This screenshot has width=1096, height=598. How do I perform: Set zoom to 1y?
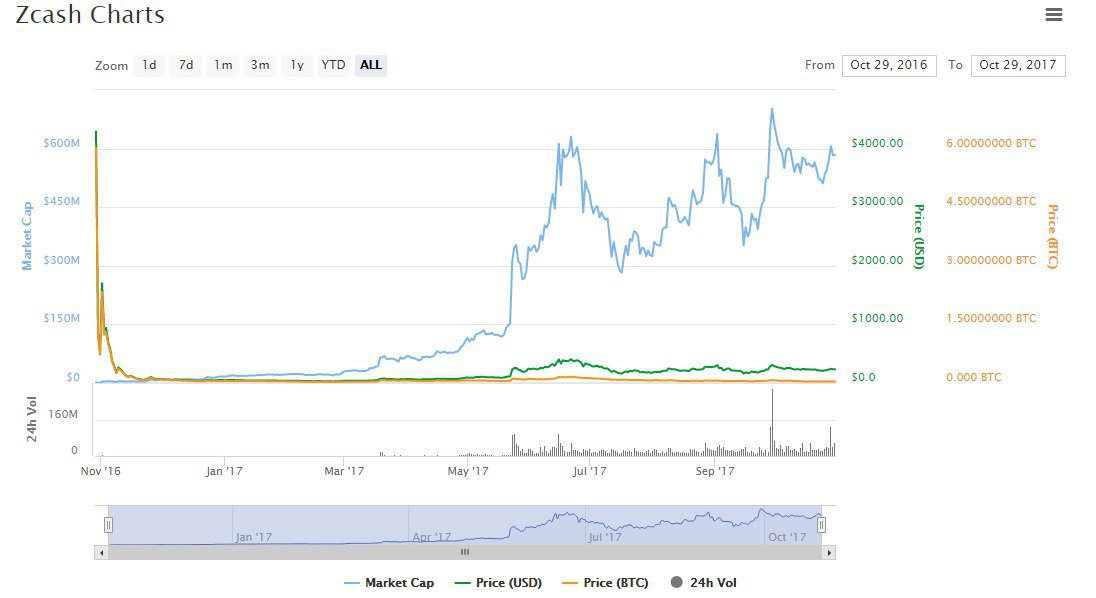[x=297, y=65]
